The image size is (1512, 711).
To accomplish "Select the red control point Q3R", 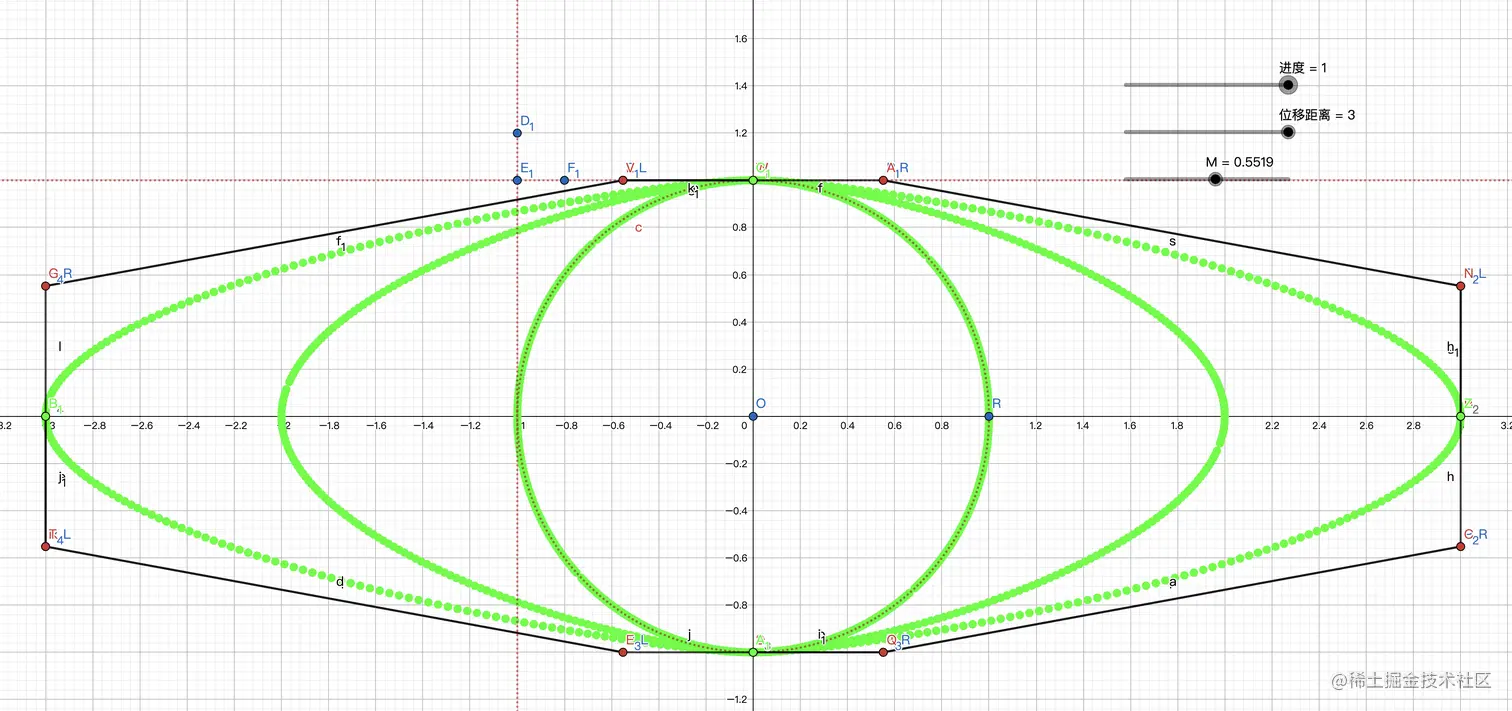I will pyautogui.click(x=883, y=652).
